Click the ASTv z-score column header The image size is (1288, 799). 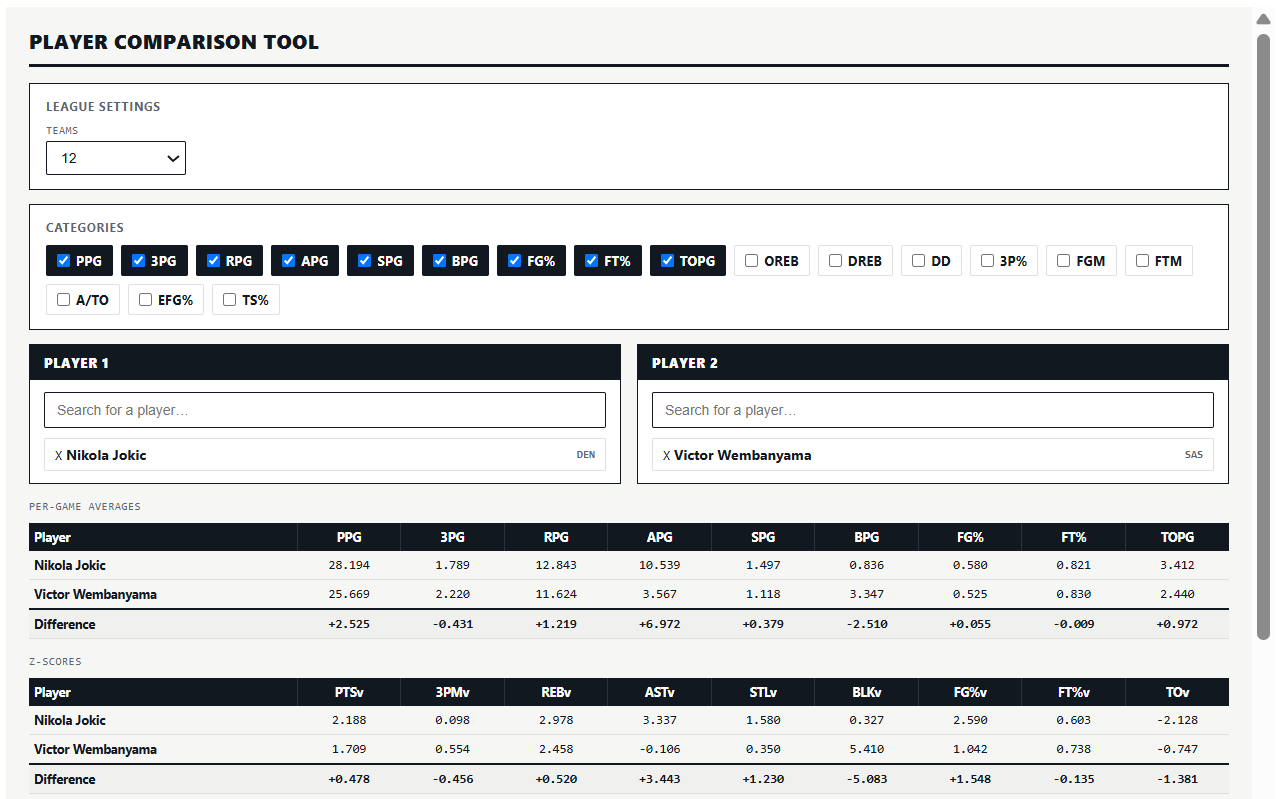pyautogui.click(x=660, y=692)
